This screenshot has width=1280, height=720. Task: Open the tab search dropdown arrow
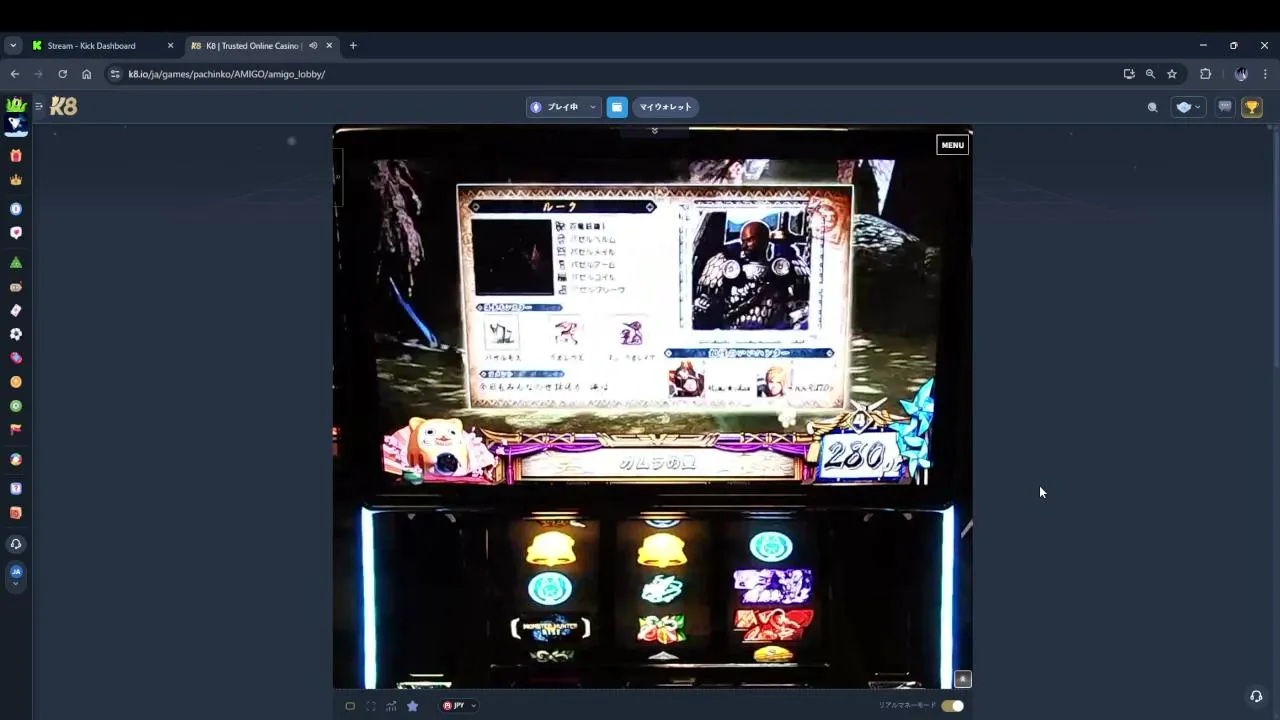pos(13,45)
